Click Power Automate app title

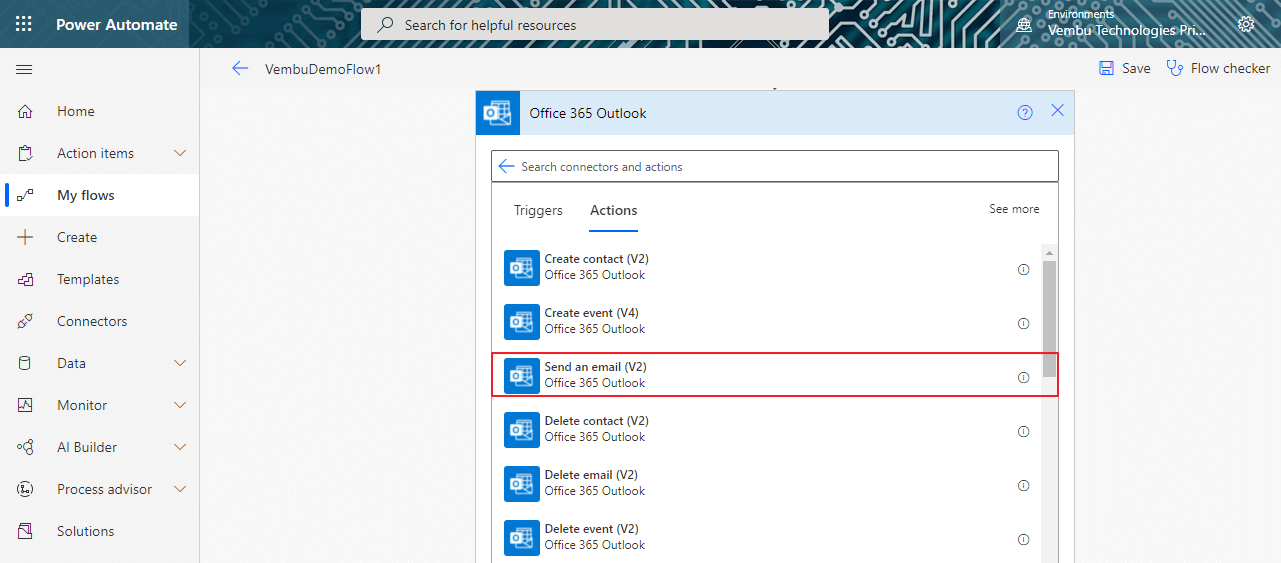[x=117, y=24]
